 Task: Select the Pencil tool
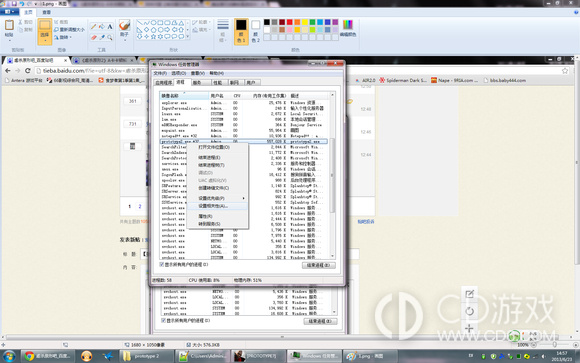[x=94, y=27]
